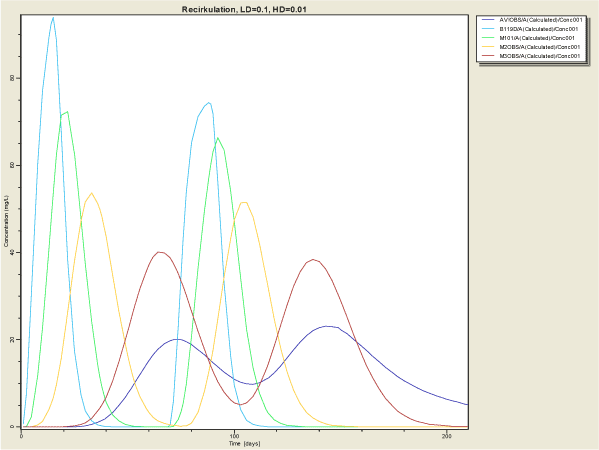Click the orange M2OBS legend line swatch
The height and width of the screenshot is (450, 599).
(x=488, y=47)
